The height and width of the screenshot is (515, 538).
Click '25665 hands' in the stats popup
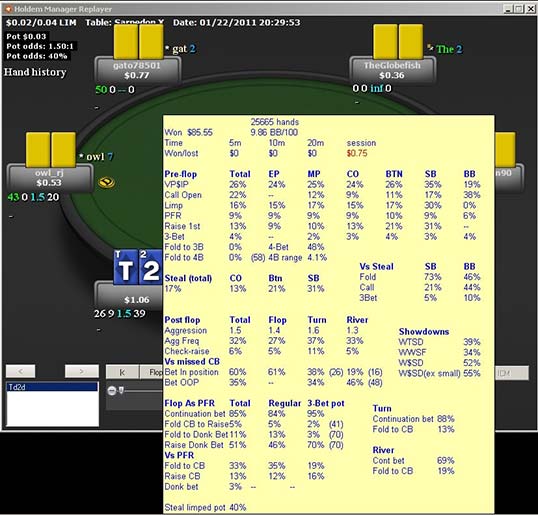point(274,122)
